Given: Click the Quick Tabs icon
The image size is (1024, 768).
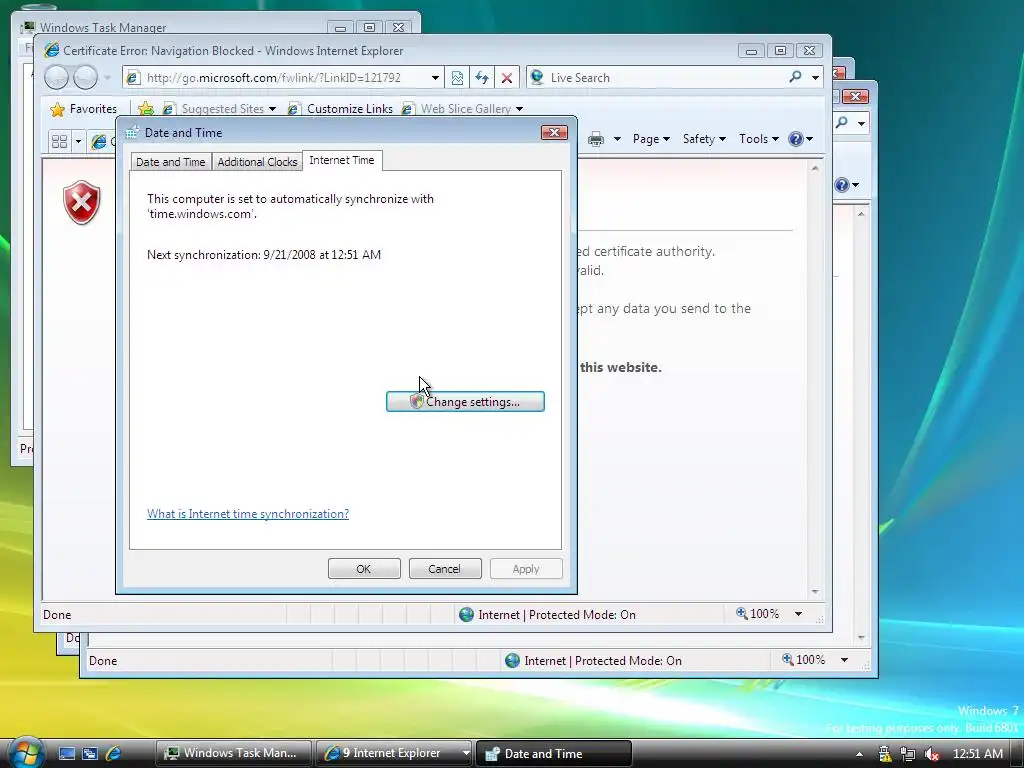Looking at the screenshot, I should [59, 141].
